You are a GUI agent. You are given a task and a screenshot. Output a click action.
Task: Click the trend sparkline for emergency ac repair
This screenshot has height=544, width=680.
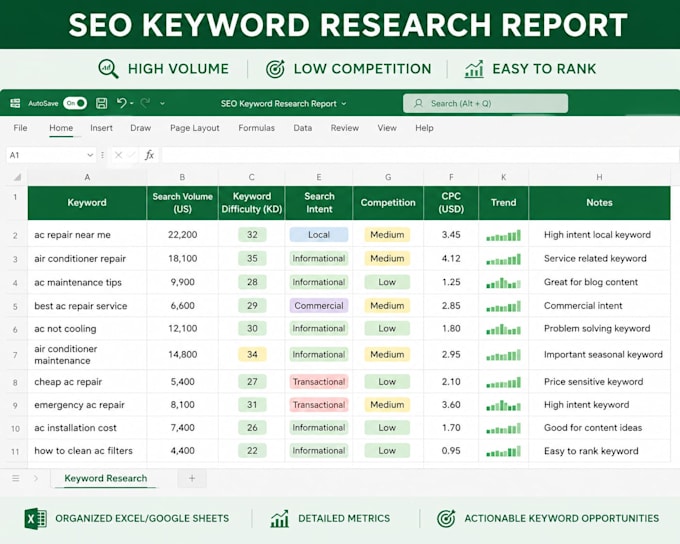point(503,406)
